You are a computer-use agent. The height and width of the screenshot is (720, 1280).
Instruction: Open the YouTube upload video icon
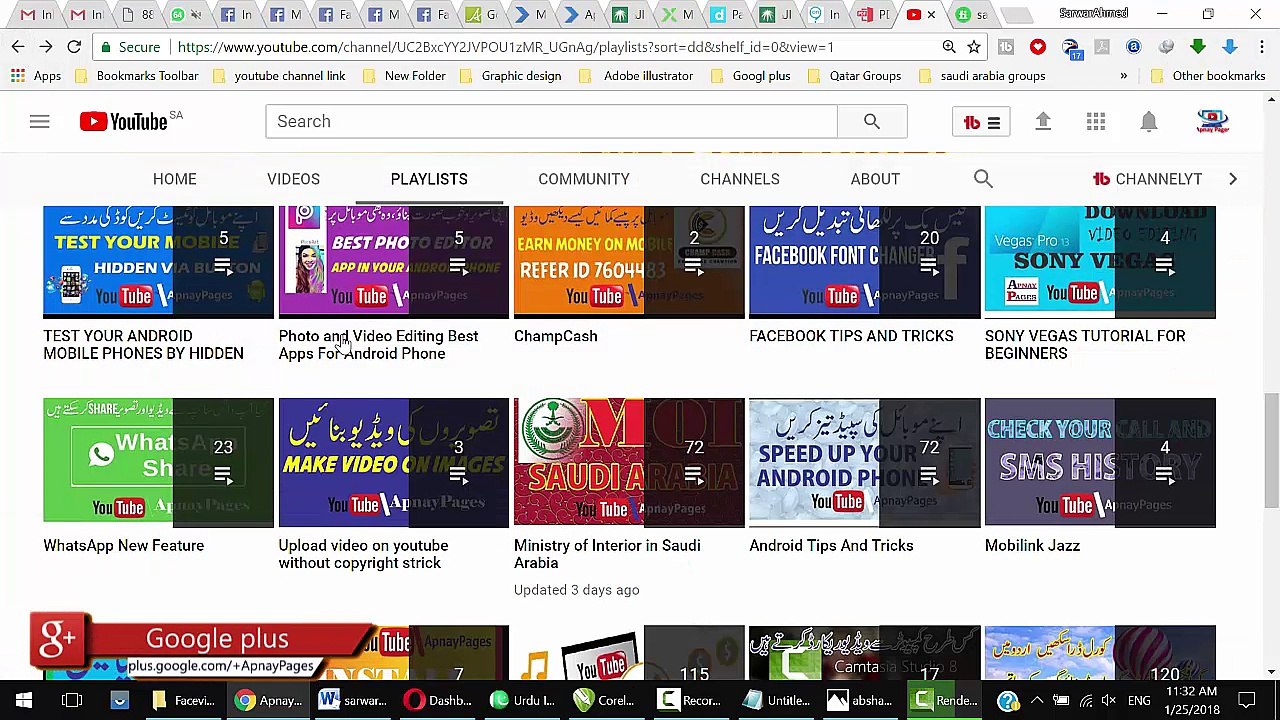pos(1043,121)
